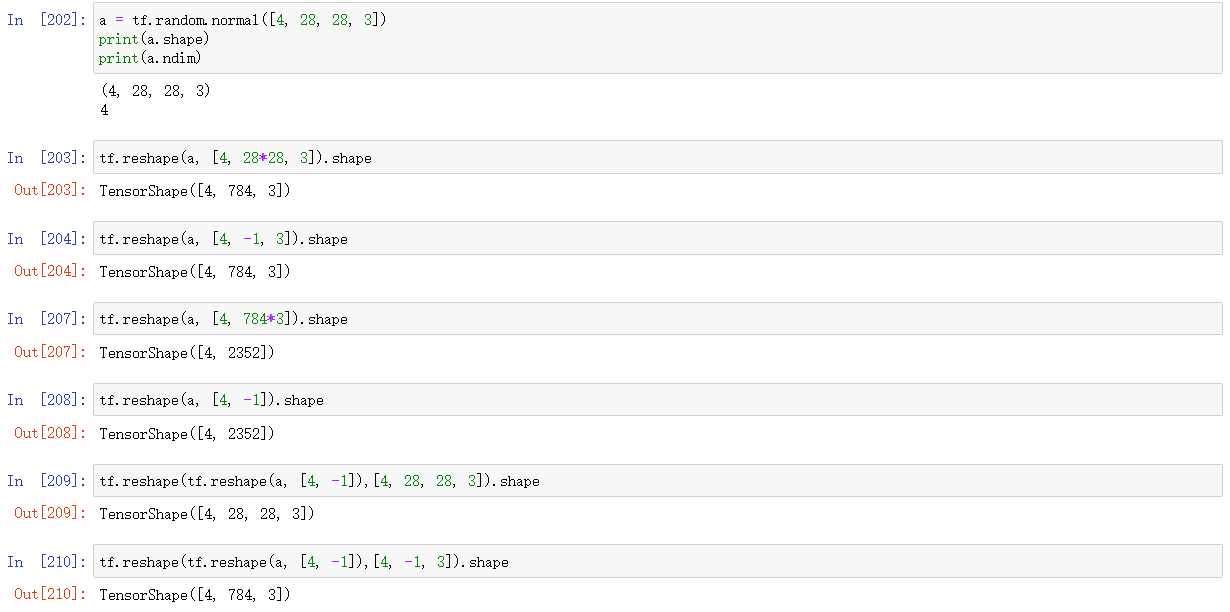Click the print(a.shape) line

coord(154,39)
